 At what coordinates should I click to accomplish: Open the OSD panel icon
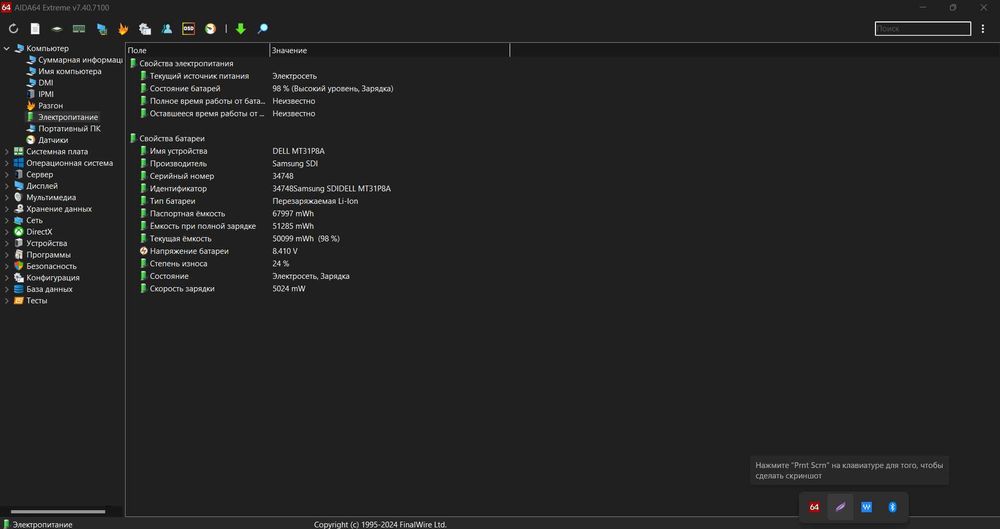point(188,29)
